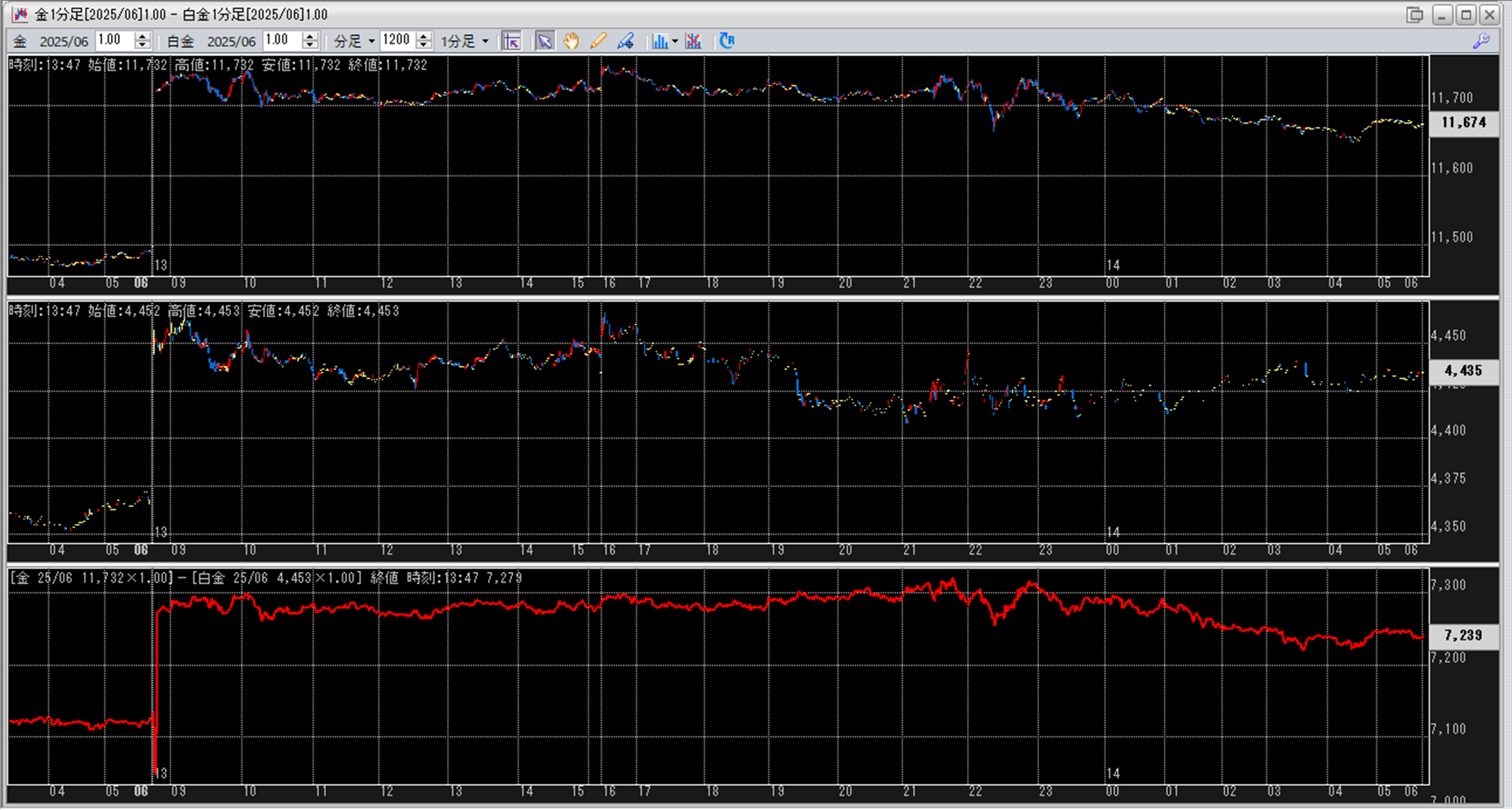Click the blue refresh reload icon
The width and height of the screenshot is (1512, 810).
tap(726, 41)
